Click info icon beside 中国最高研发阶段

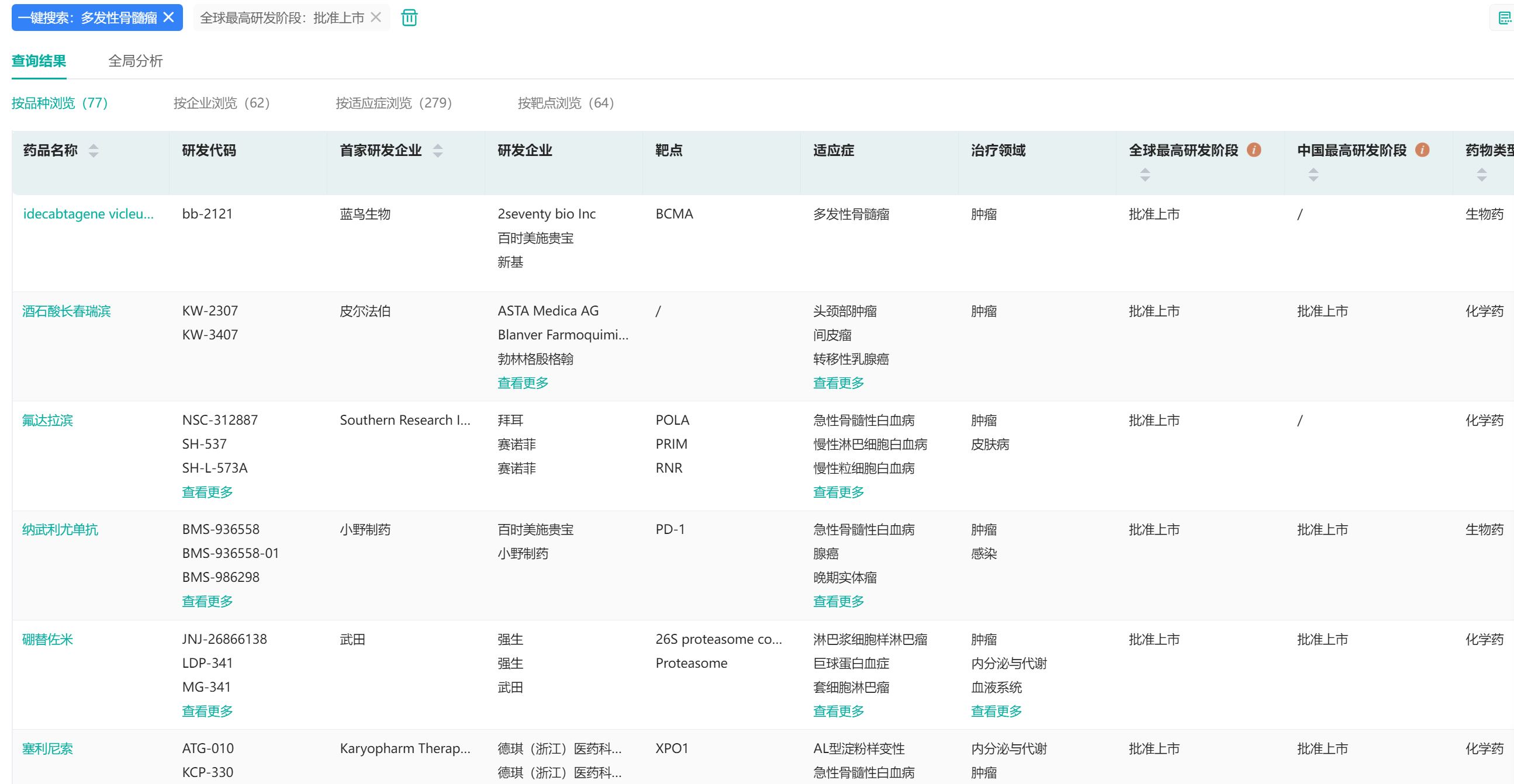1422,150
